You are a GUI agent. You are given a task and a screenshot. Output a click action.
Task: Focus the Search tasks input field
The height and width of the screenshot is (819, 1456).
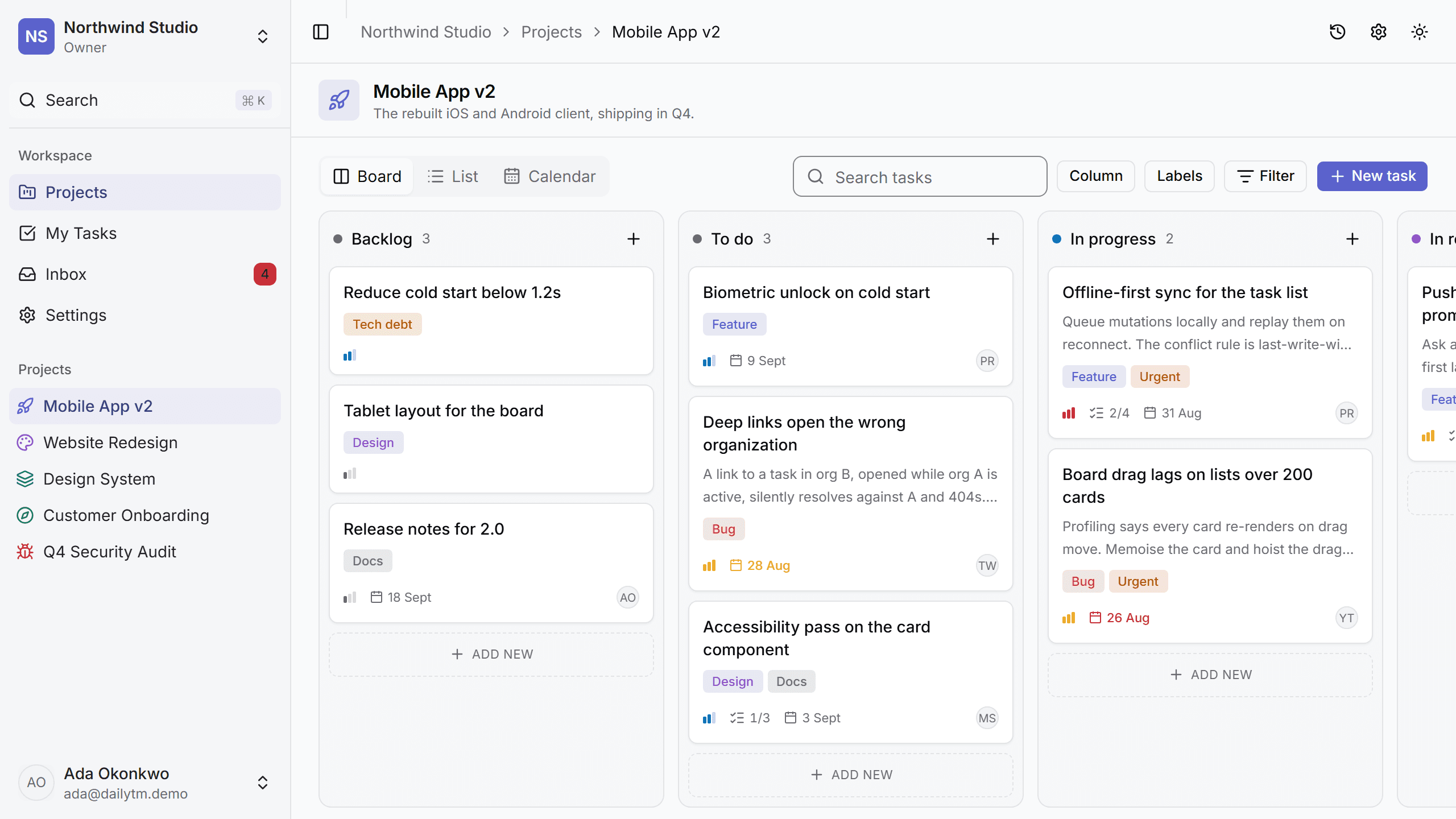tap(920, 176)
